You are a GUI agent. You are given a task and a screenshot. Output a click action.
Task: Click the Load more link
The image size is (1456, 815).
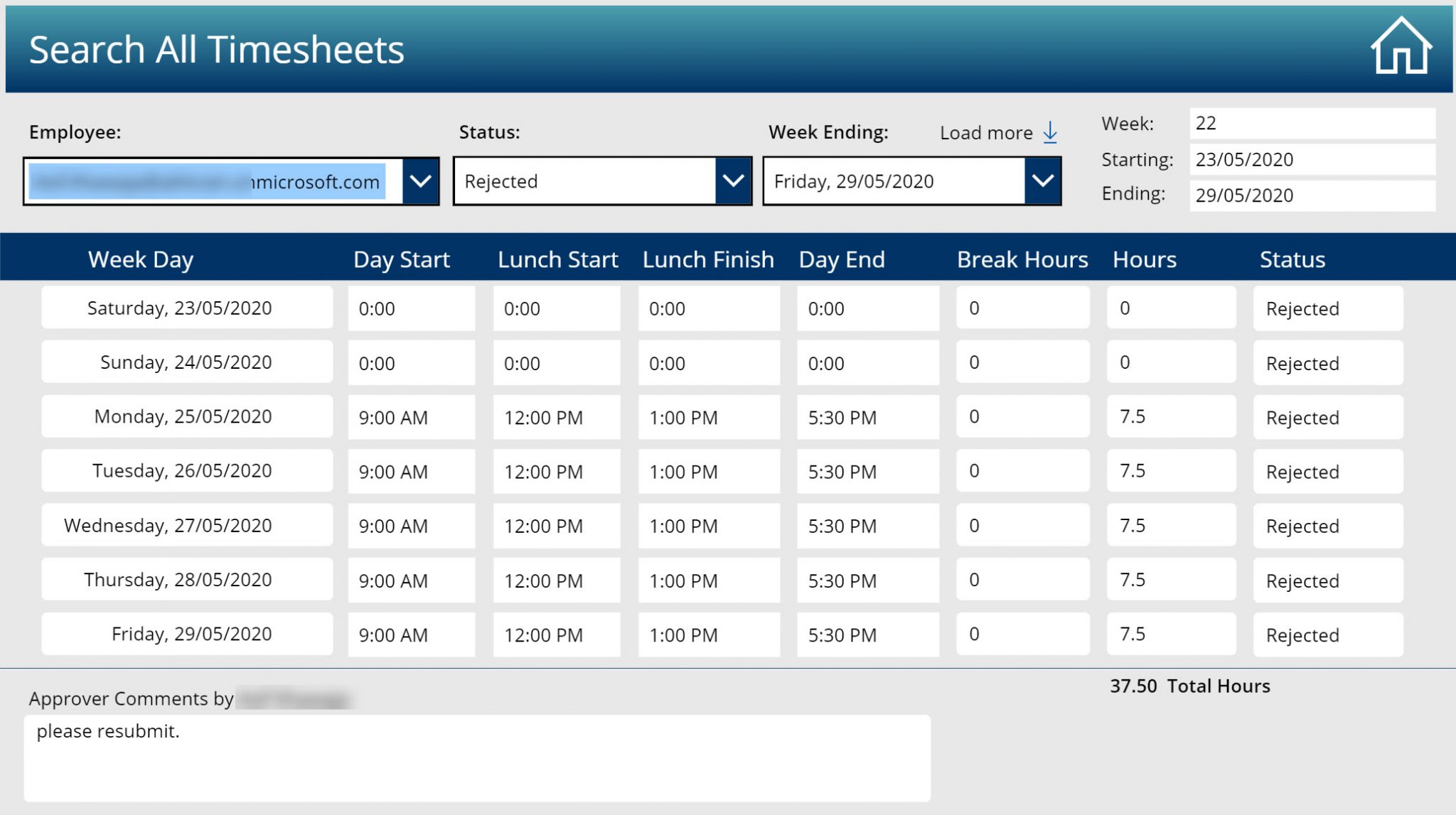click(986, 132)
